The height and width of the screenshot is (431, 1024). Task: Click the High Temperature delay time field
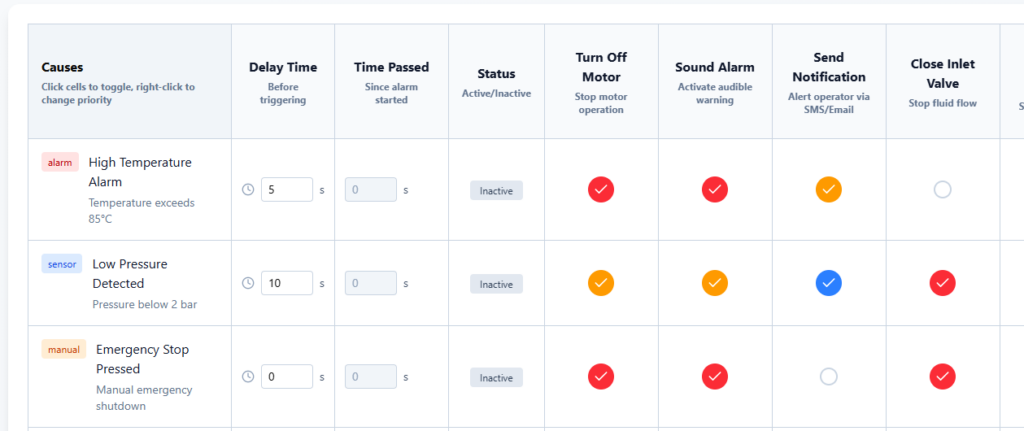286,189
